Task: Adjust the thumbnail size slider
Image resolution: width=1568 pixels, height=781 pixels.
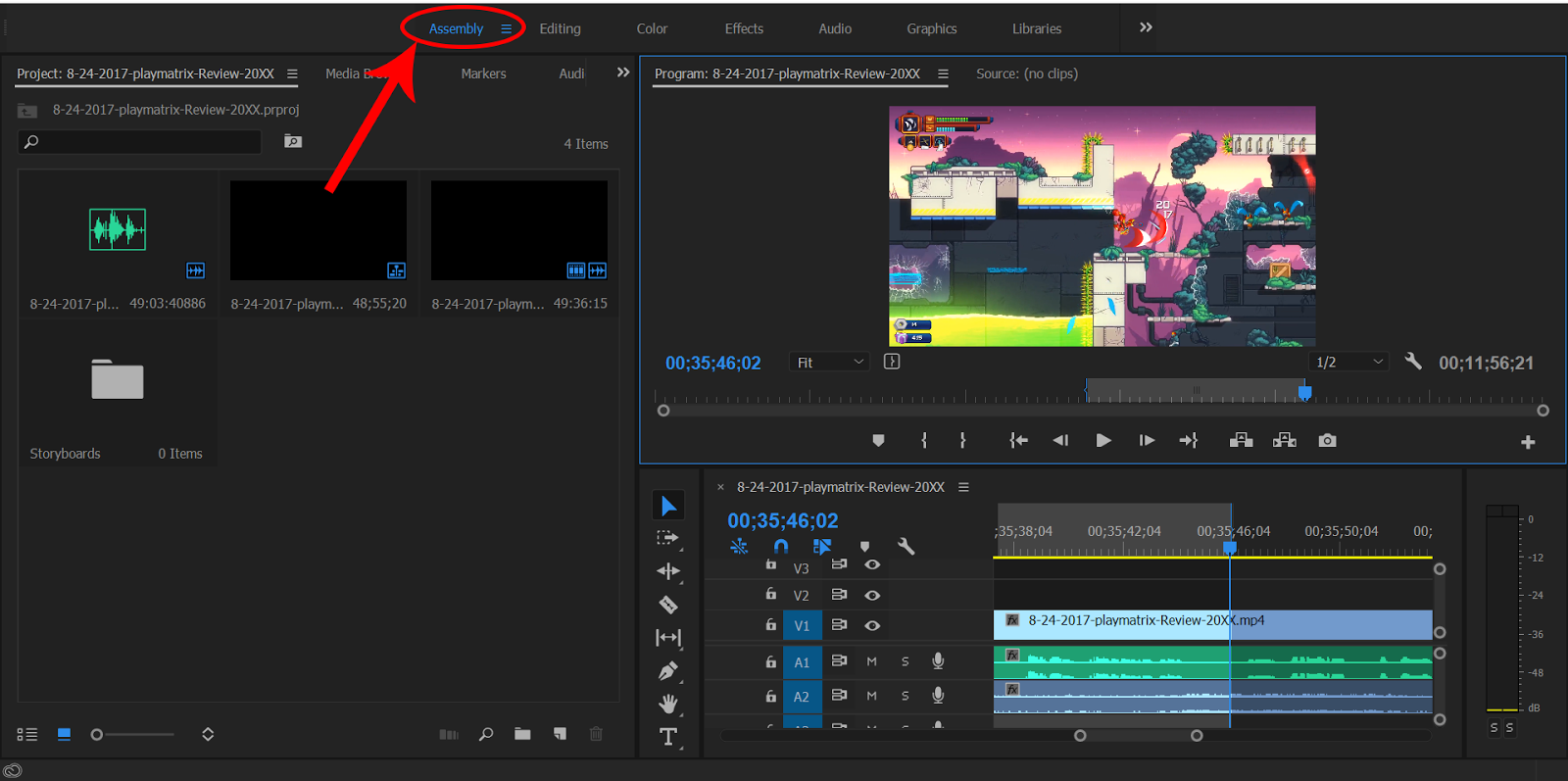Action: pyautogui.click(x=98, y=734)
